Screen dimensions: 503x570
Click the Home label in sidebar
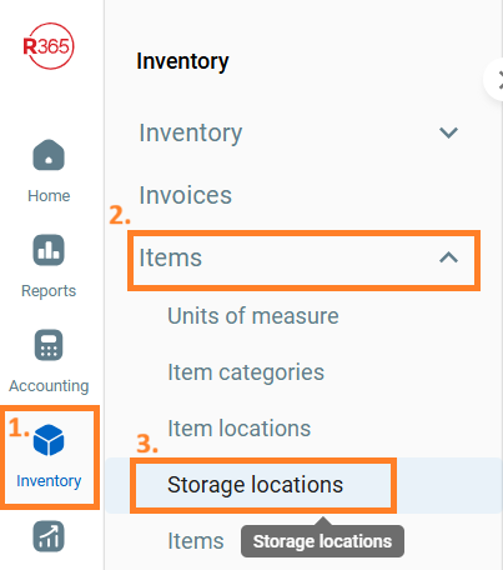click(x=49, y=196)
